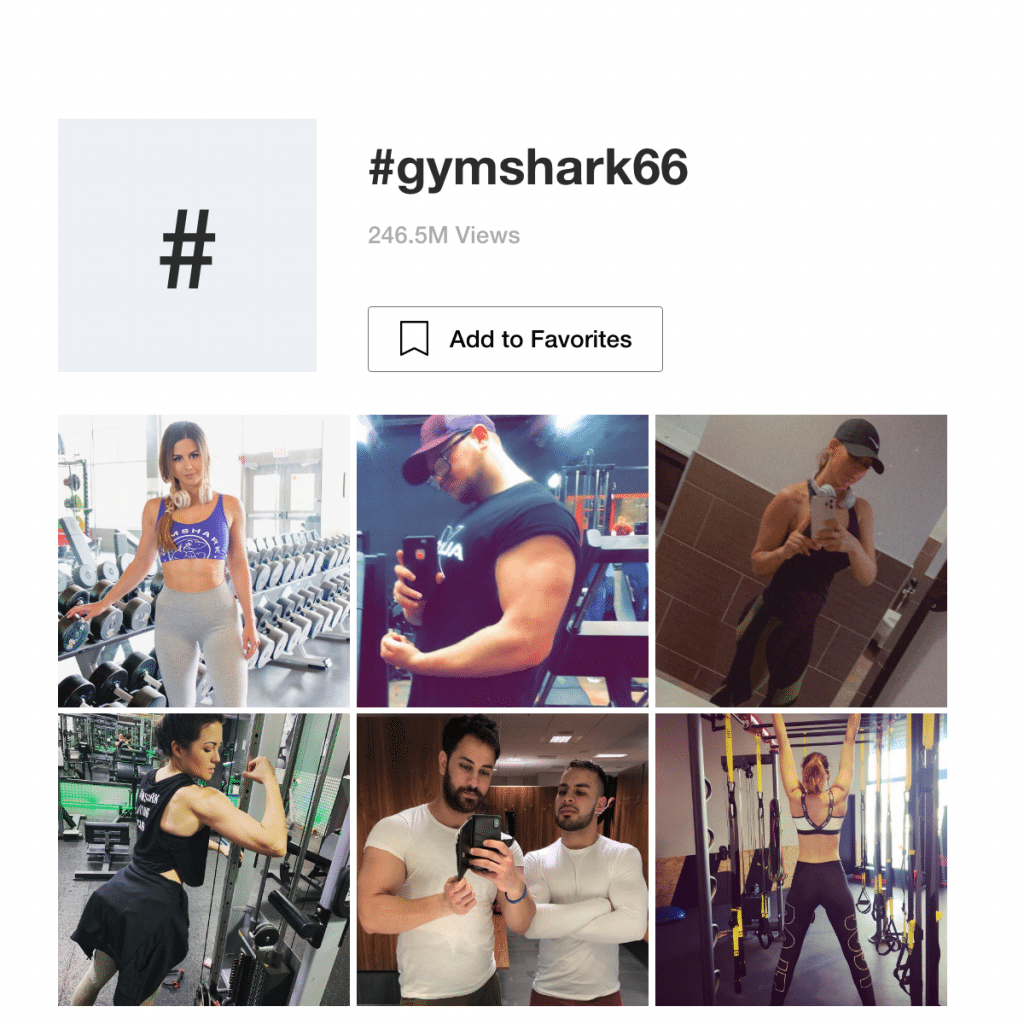Click the Gymshark logo on blue sports bra
1024x1024 pixels.
coord(194,541)
